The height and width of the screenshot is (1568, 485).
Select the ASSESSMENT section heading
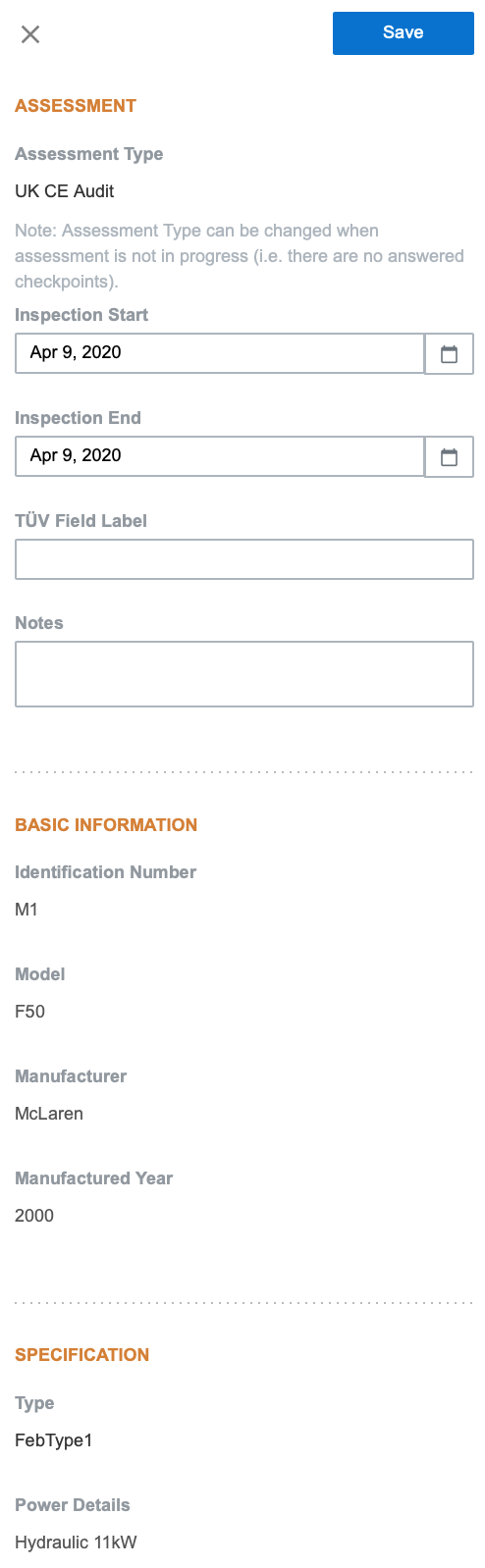[76, 106]
